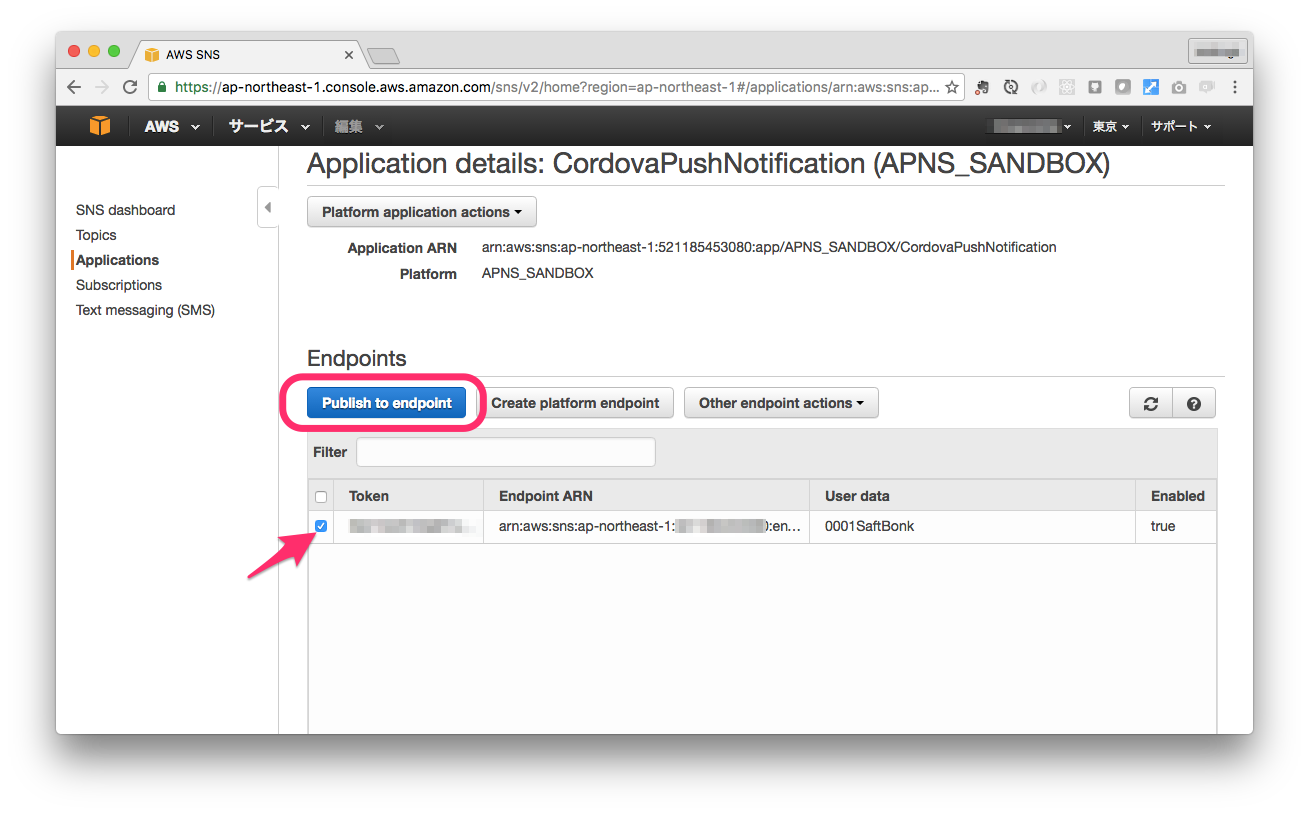The width and height of the screenshot is (1309, 814).
Task: Sort by User data column header
Action: pos(972,496)
